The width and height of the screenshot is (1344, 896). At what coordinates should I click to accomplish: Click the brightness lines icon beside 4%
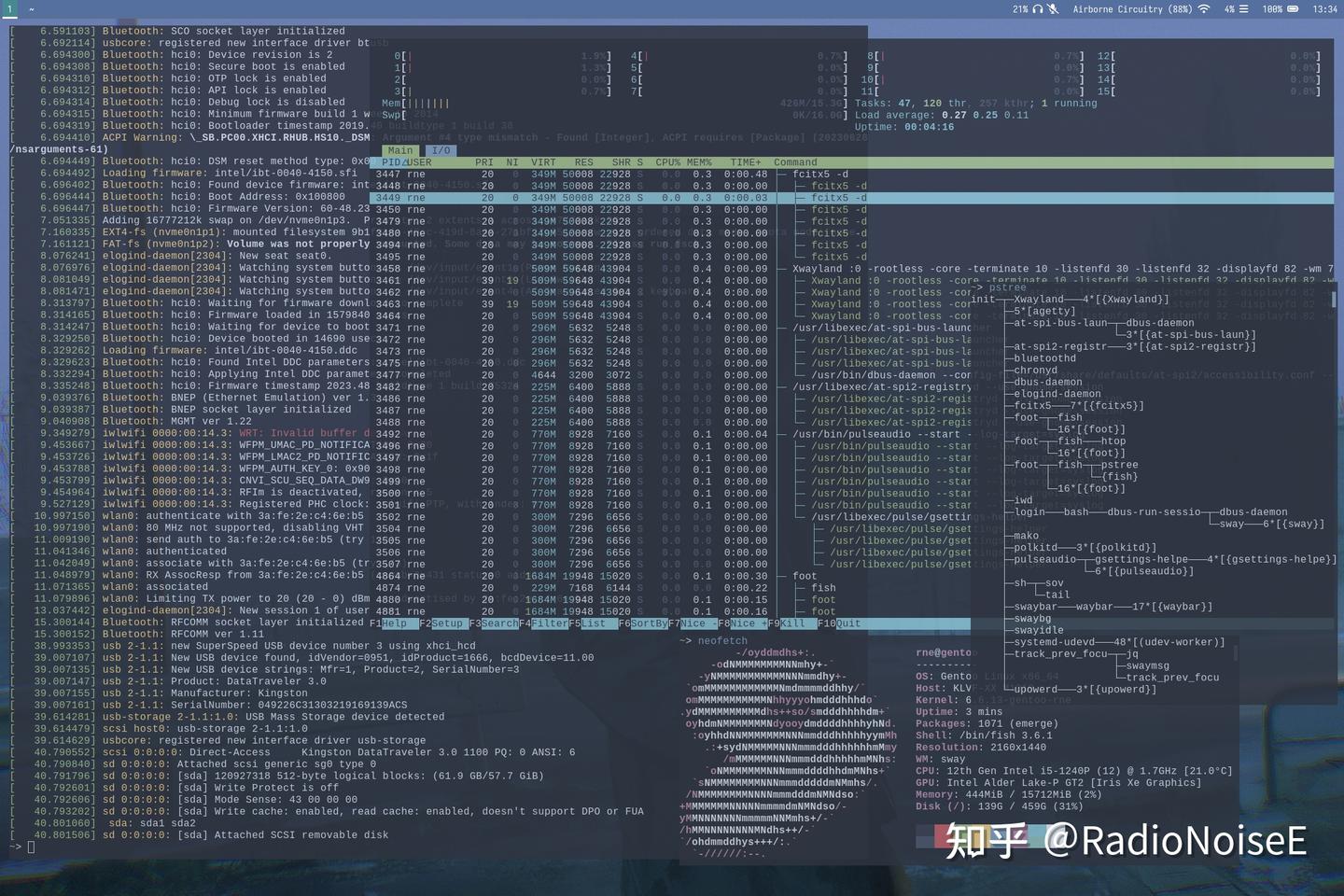pyautogui.click(x=1244, y=9)
